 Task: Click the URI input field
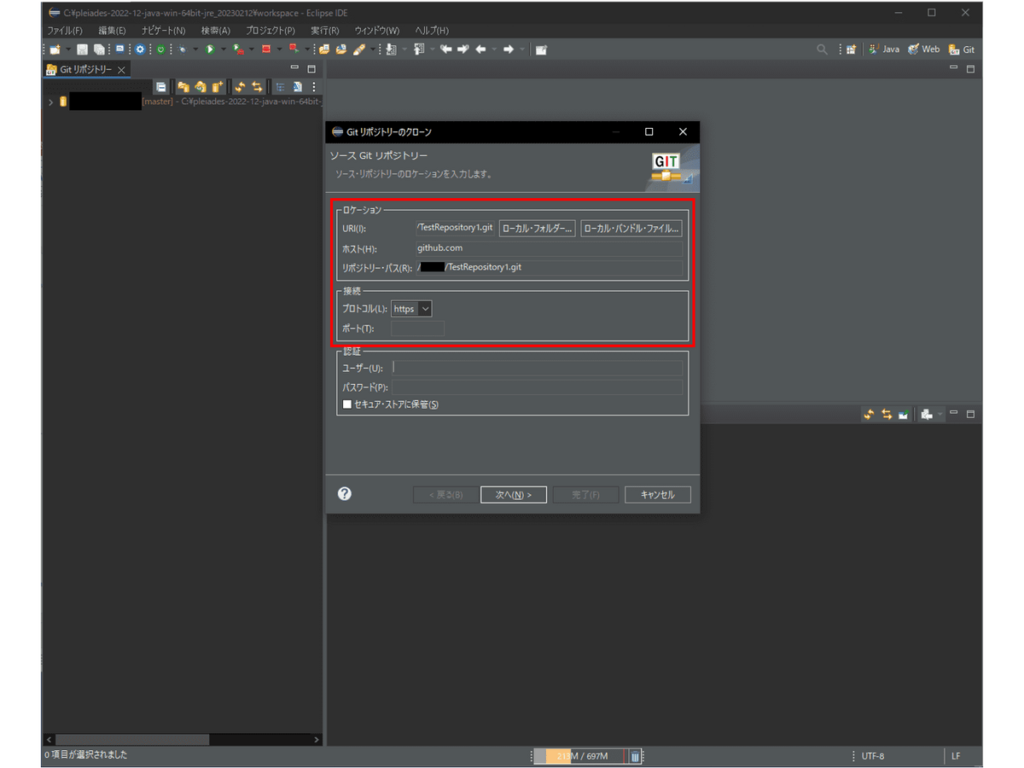[455, 228]
